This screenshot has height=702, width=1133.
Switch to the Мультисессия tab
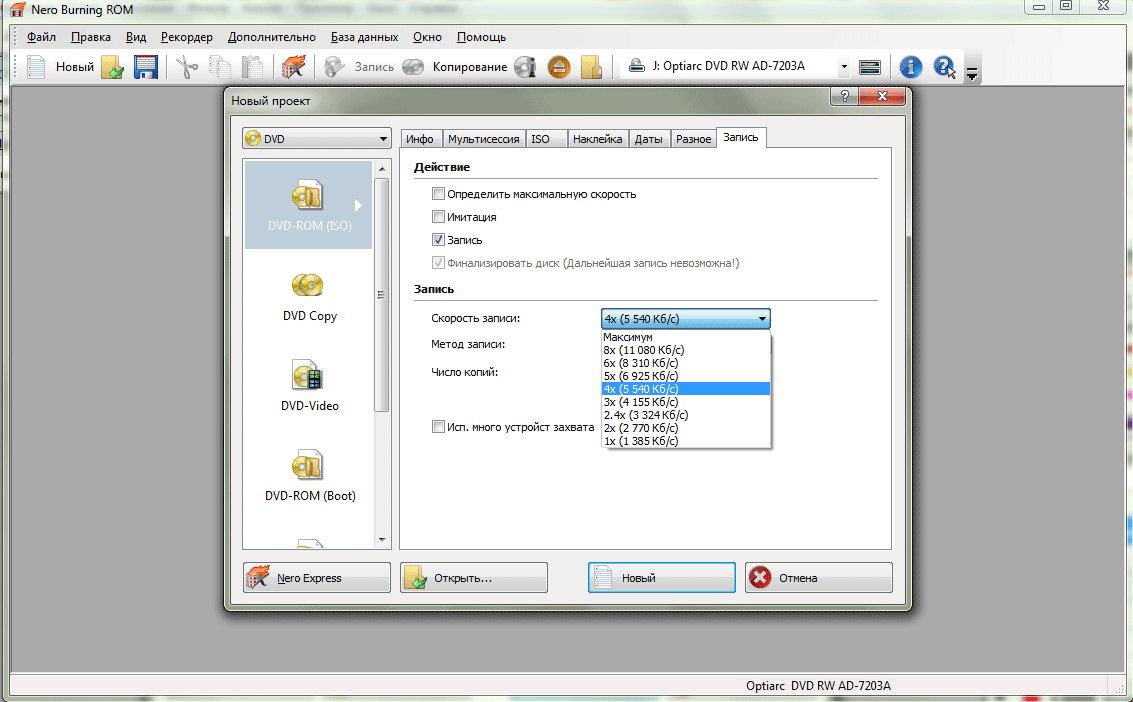click(483, 139)
